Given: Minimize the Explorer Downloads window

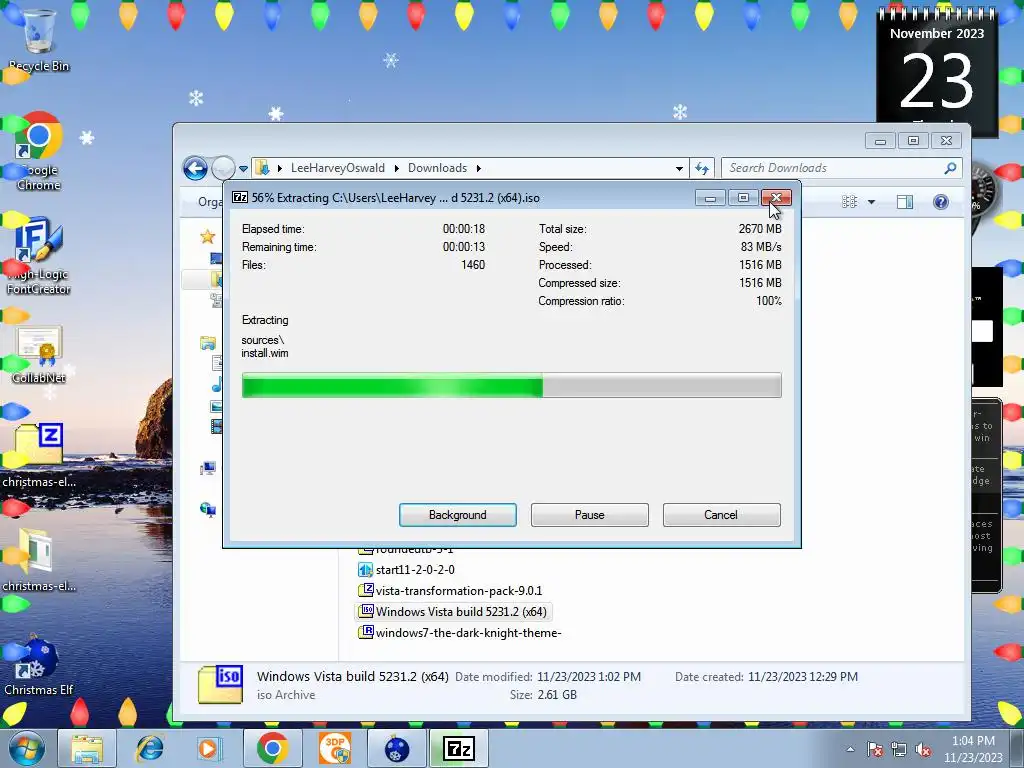Looking at the screenshot, I should point(880,140).
